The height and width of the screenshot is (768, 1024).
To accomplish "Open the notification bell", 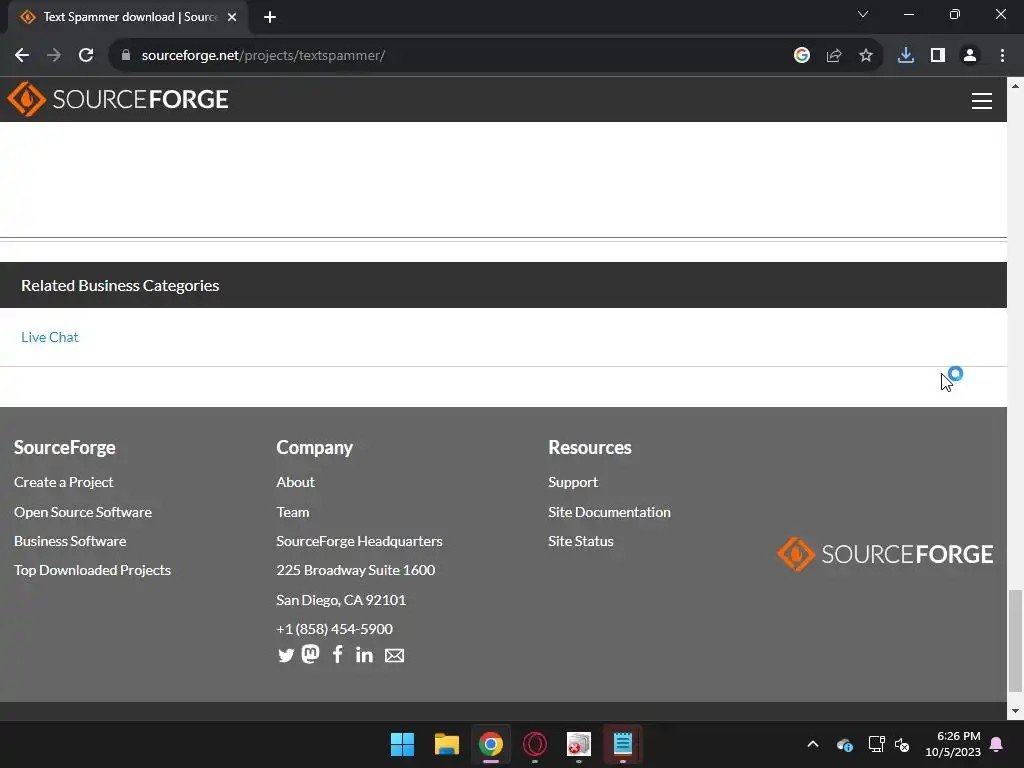I will click(997, 744).
